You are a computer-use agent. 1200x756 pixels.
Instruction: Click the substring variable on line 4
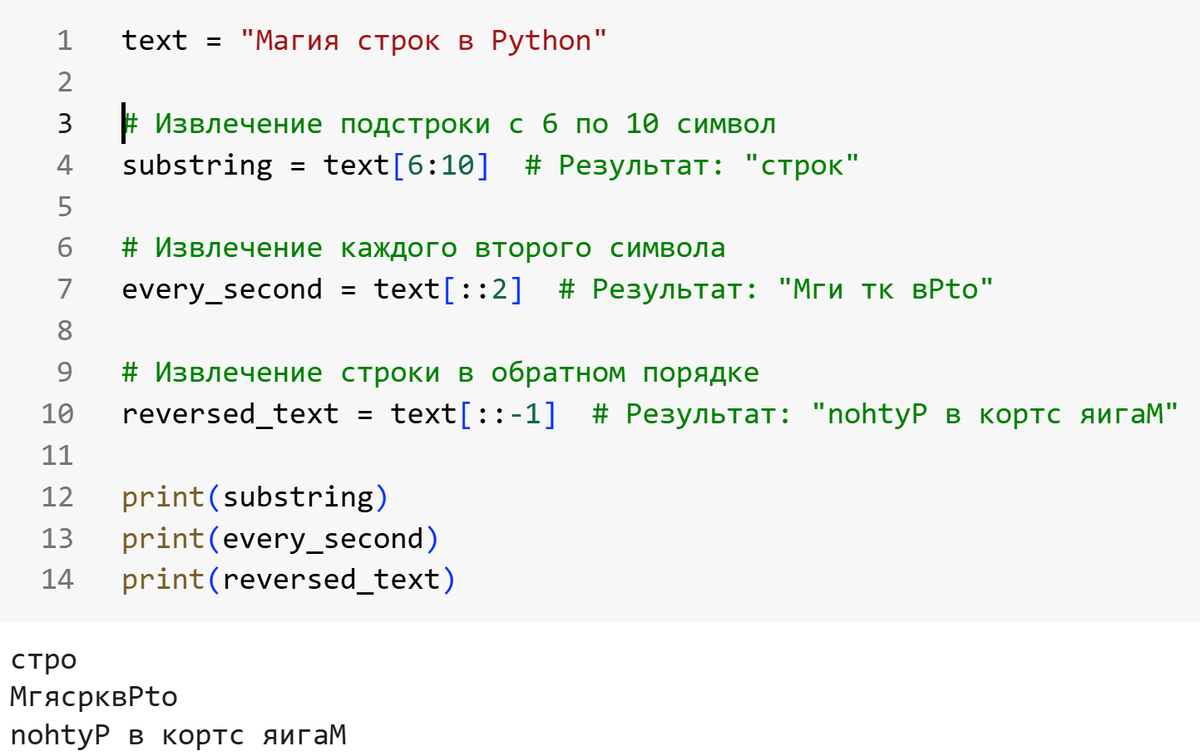point(197,165)
